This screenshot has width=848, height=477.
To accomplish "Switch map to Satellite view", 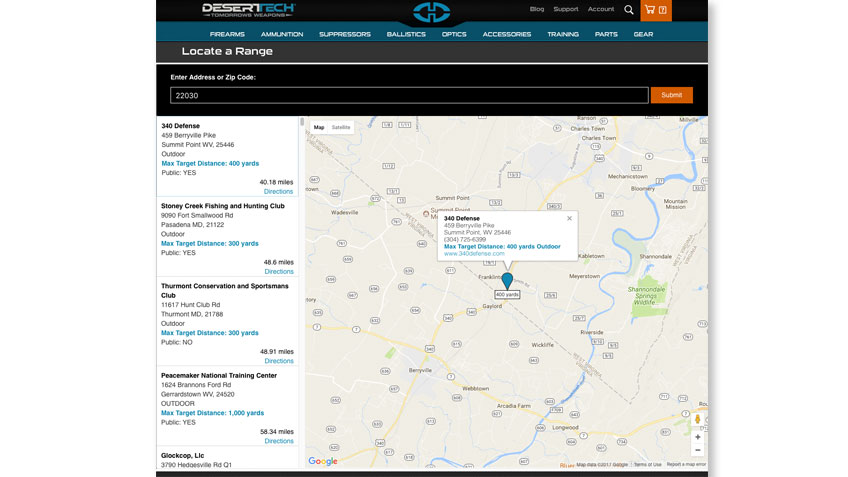I will 341,127.
